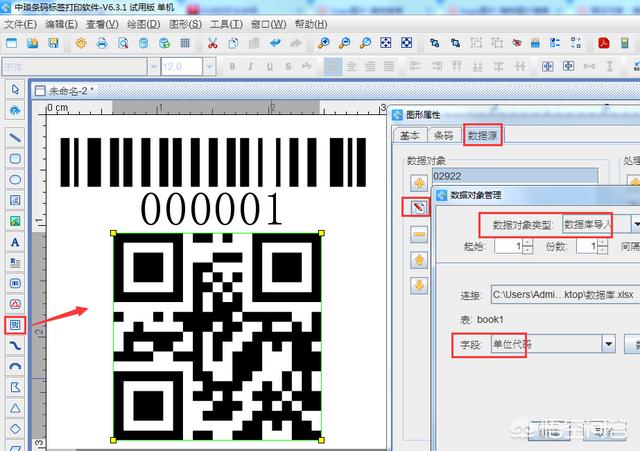Screen dimensions: 640x451
Task: Zoom in with the plus magnifier
Action: 324,42
